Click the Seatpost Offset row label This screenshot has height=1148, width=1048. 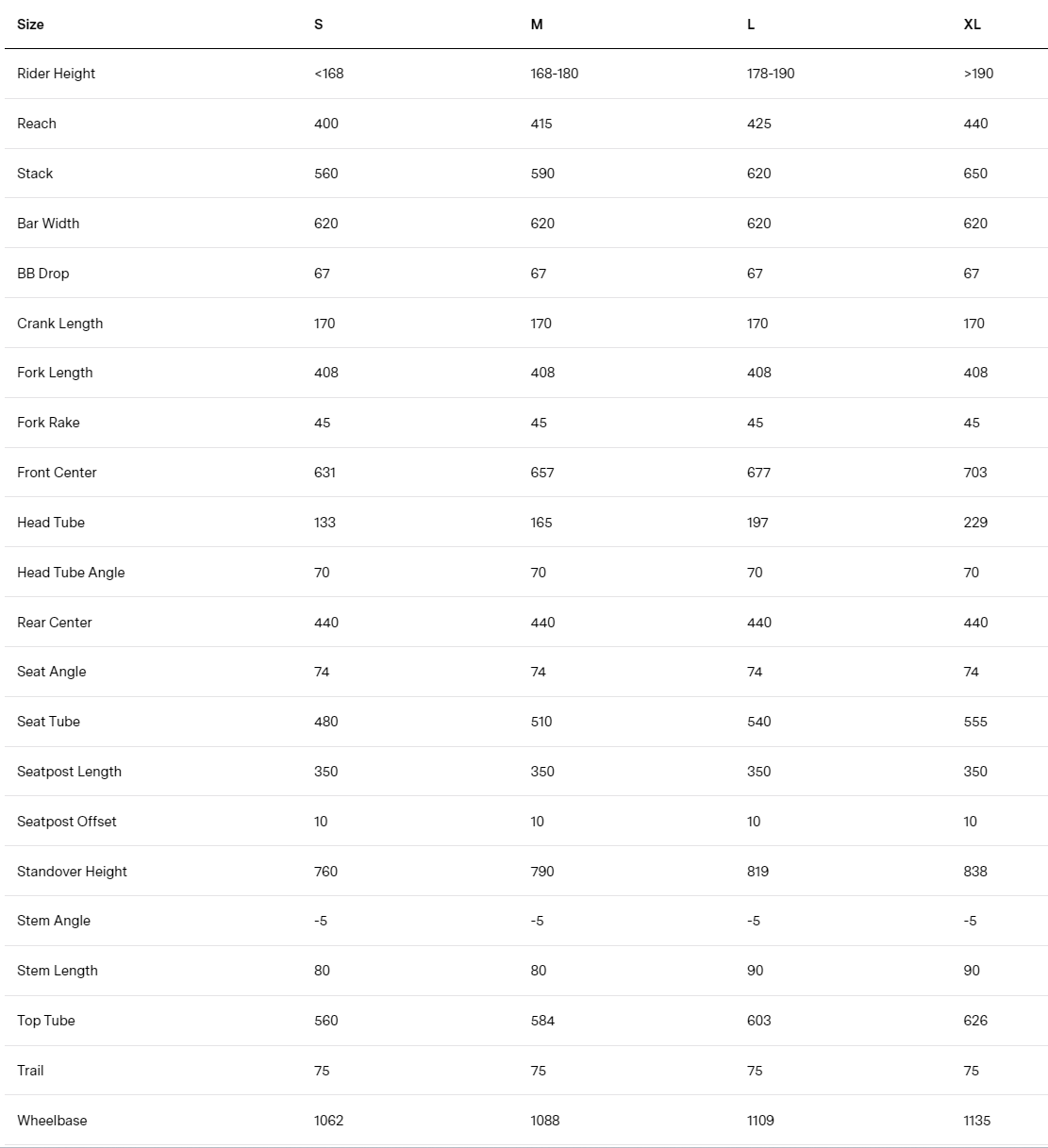(x=67, y=822)
